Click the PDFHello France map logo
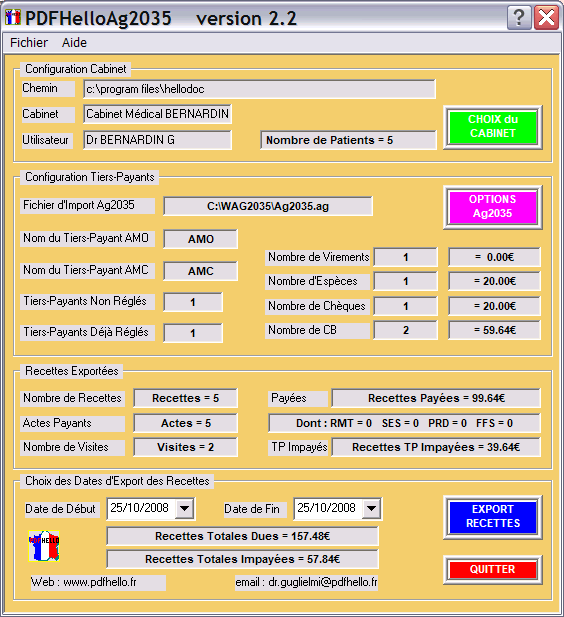Screen dimensions: 564x617 click(x=44, y=546)
